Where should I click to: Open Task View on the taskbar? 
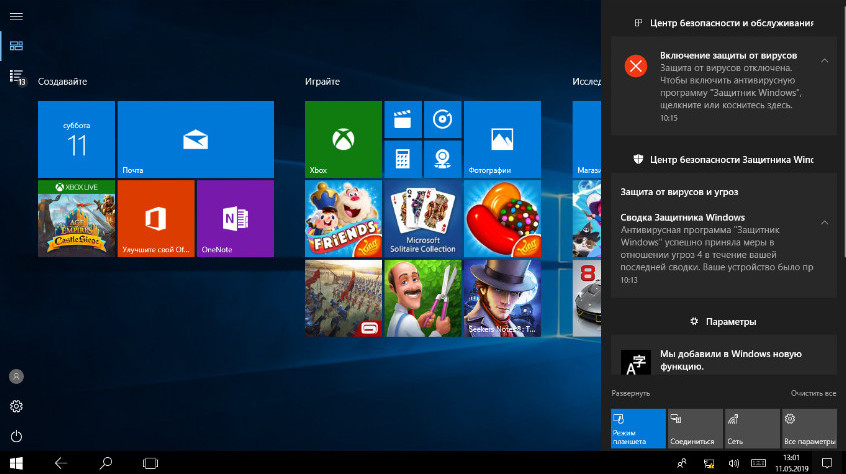pos(151,463)
